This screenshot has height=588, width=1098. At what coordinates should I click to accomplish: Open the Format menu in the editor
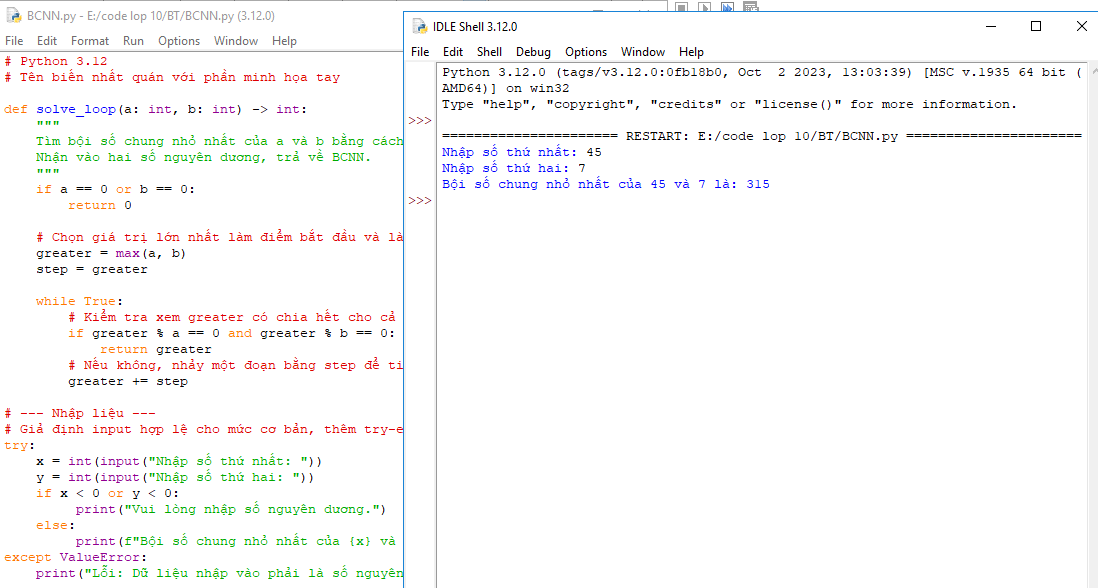tap(90, 41)
